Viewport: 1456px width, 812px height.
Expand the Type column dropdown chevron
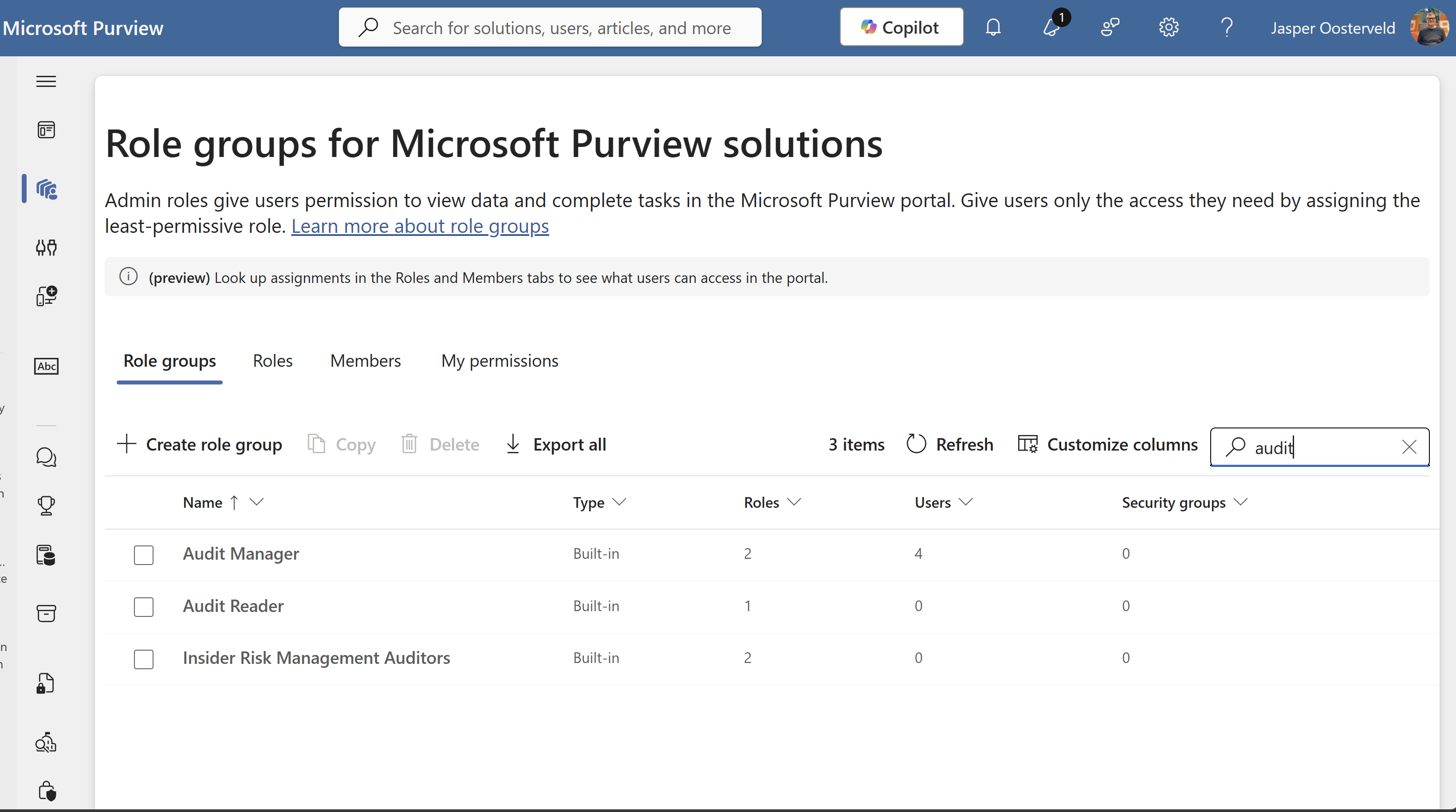click(x=619, y=502)
